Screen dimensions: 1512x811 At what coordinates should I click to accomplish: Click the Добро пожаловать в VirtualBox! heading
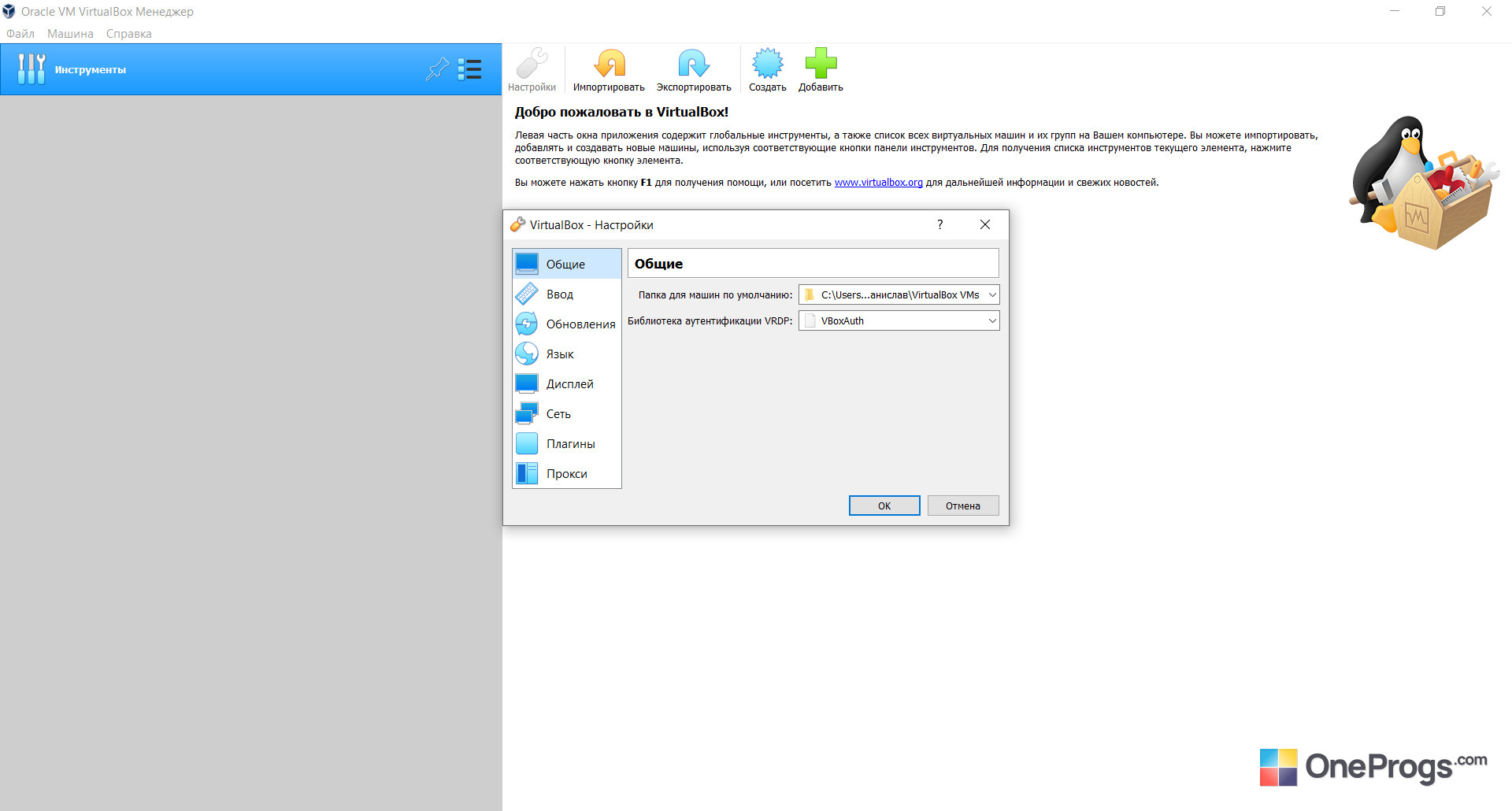(x=621, y=112)
